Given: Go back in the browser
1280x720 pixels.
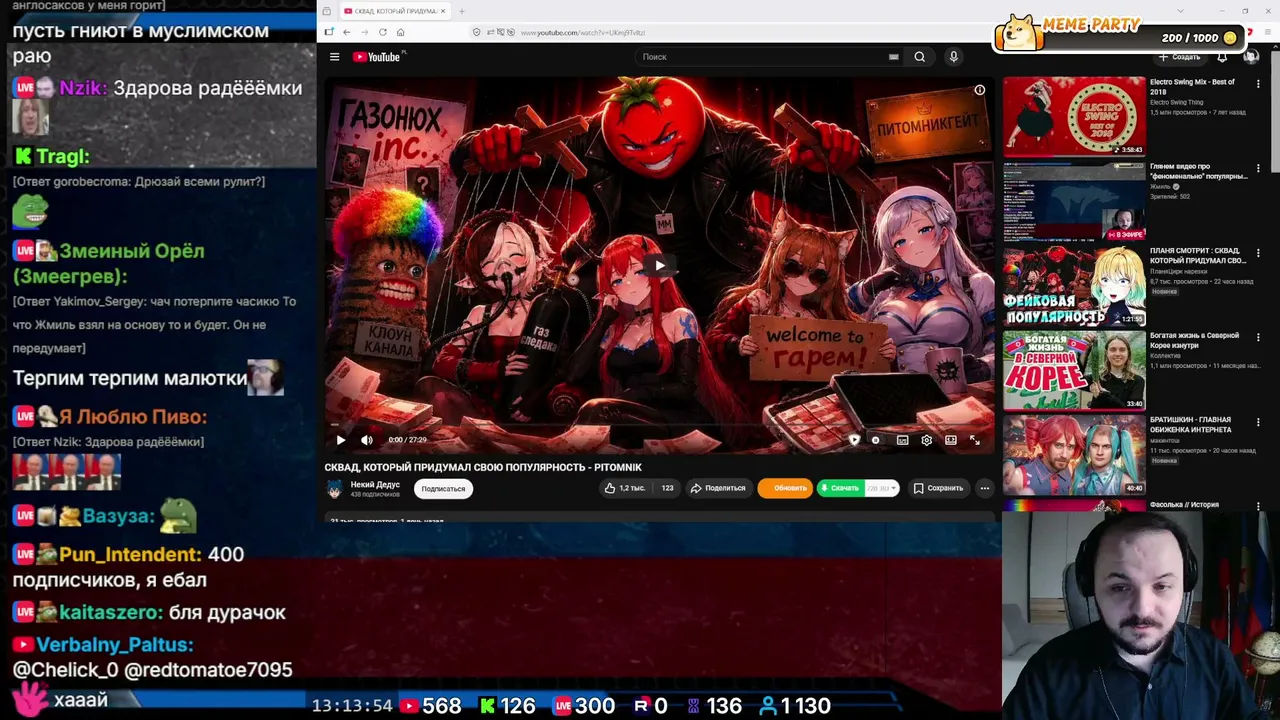Looking at the screenshot, I should click(346, 32).
